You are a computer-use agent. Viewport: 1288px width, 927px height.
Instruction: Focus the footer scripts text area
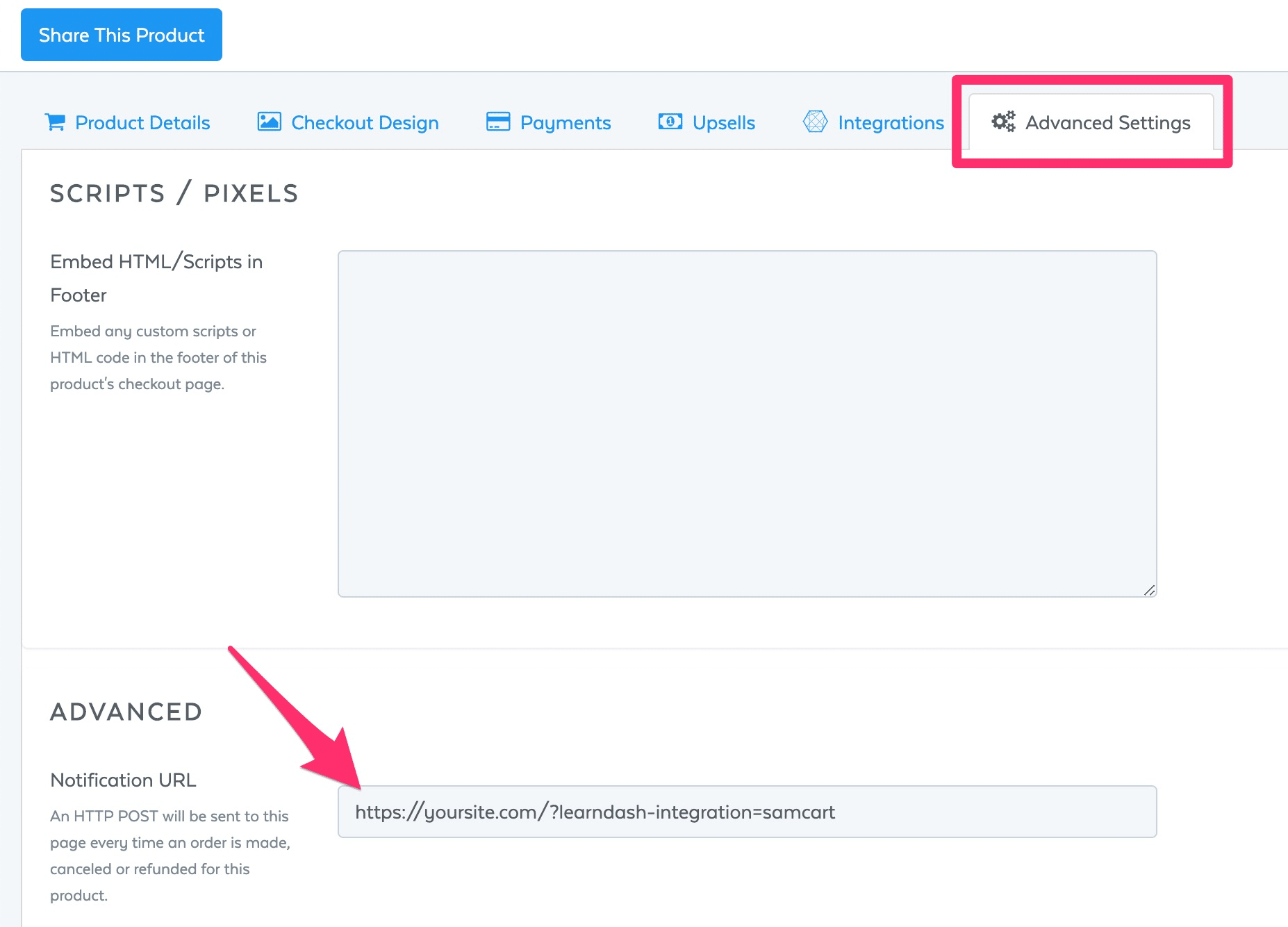click(x=747, y=424)
